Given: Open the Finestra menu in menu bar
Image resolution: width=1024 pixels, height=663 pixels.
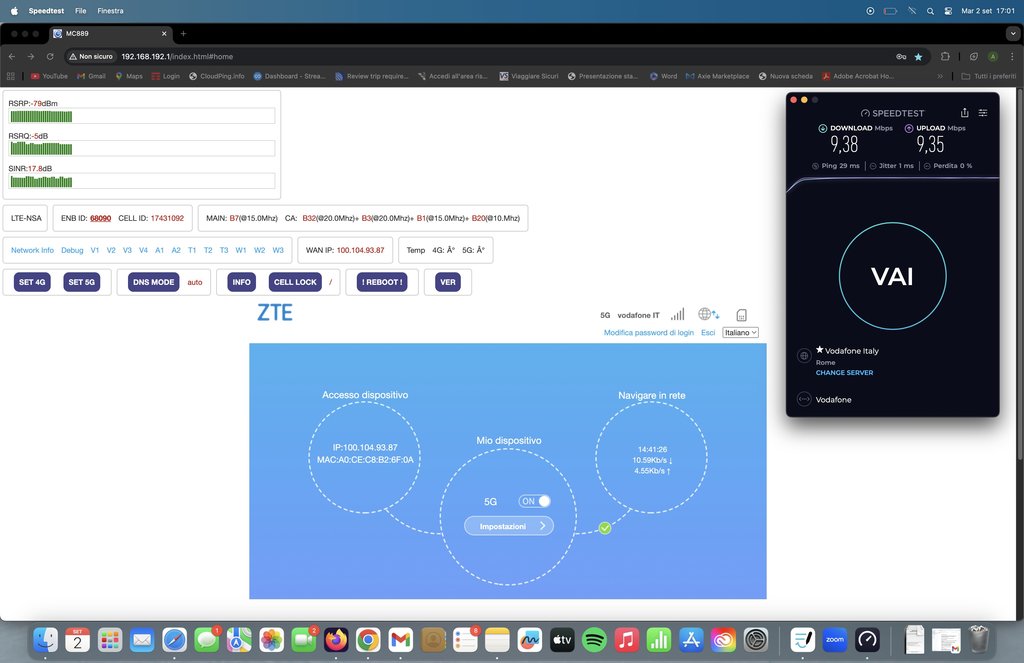Looking at the screenshot, I should [x=110, y=10].
